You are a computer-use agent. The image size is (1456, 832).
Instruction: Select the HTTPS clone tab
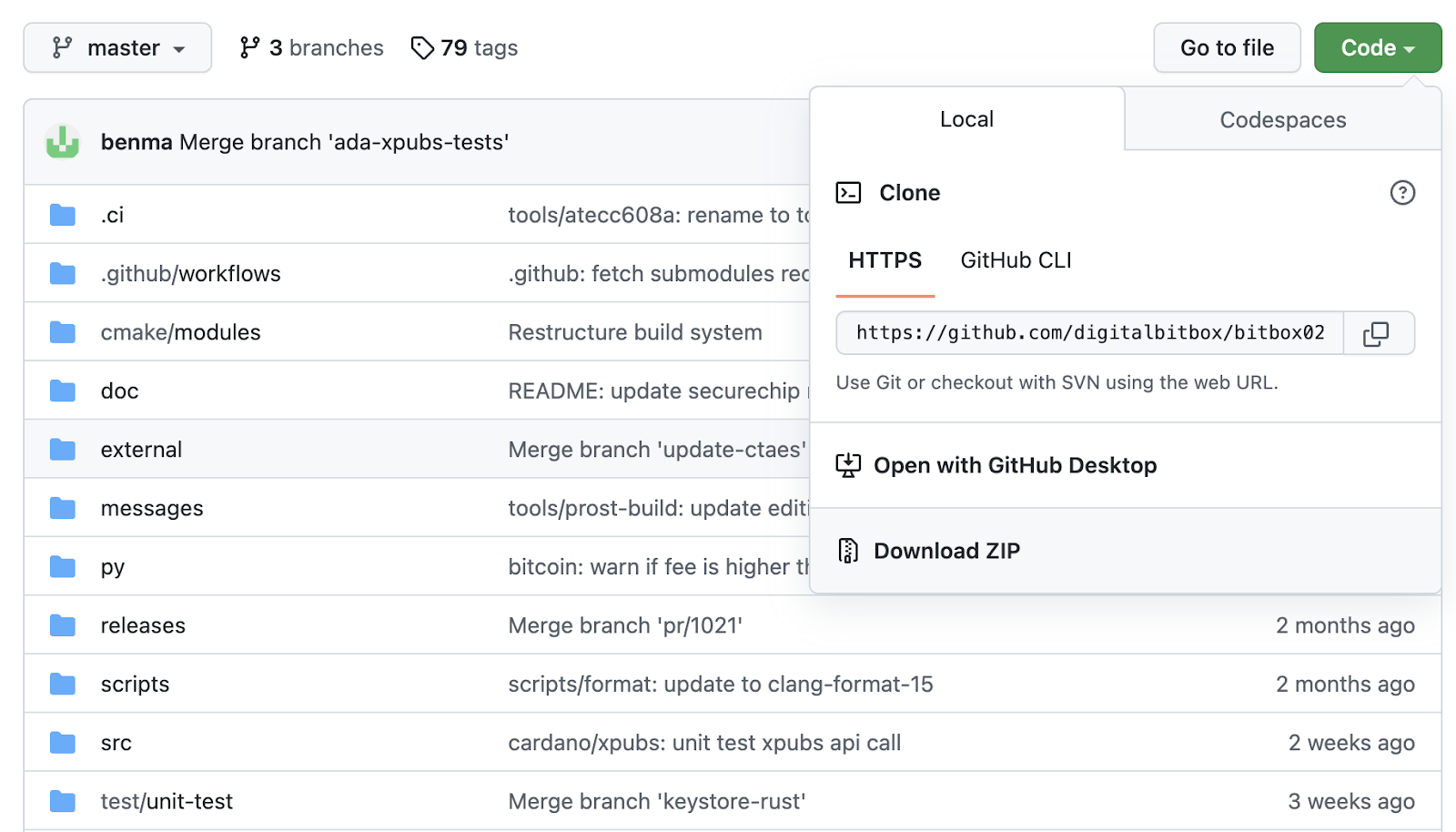(x=885, y=261)
